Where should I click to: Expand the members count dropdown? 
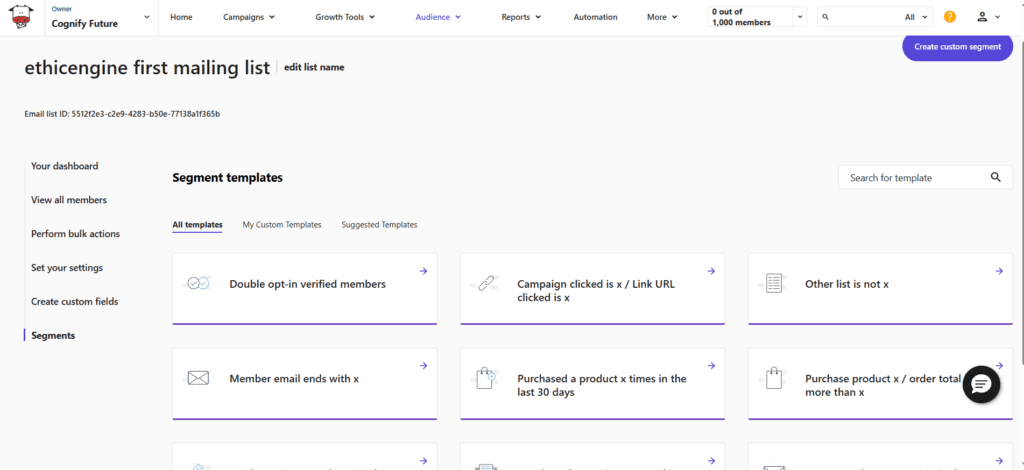(x=798, y=17)
